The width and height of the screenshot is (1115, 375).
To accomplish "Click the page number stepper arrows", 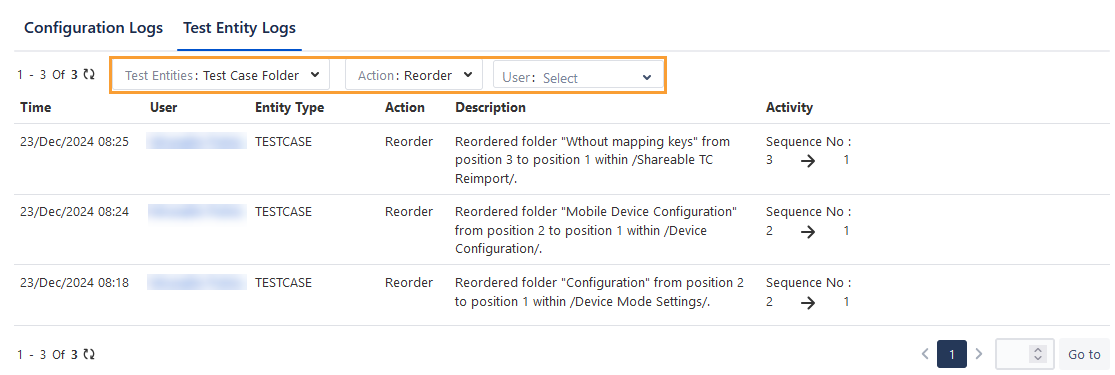I will click(1039, 354).
